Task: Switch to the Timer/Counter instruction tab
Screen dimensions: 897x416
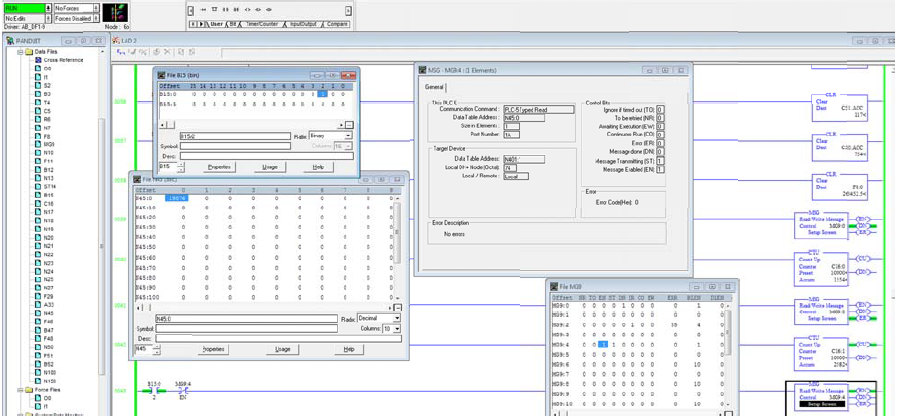Action: pyautogui.click(x=261, y=24)
